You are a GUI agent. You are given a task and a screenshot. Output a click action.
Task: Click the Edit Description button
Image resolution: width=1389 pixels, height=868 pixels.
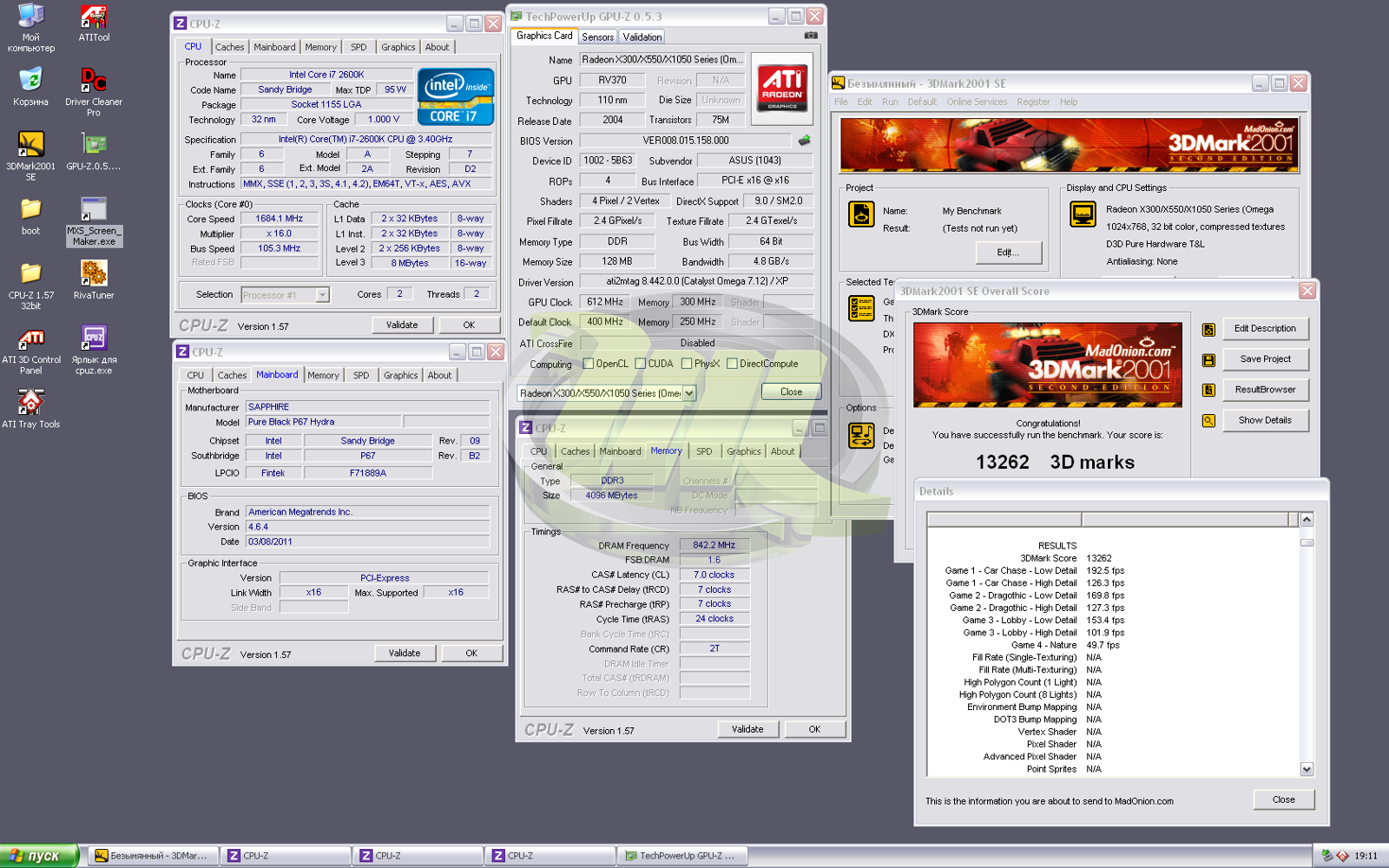(x=1265, y=329)
